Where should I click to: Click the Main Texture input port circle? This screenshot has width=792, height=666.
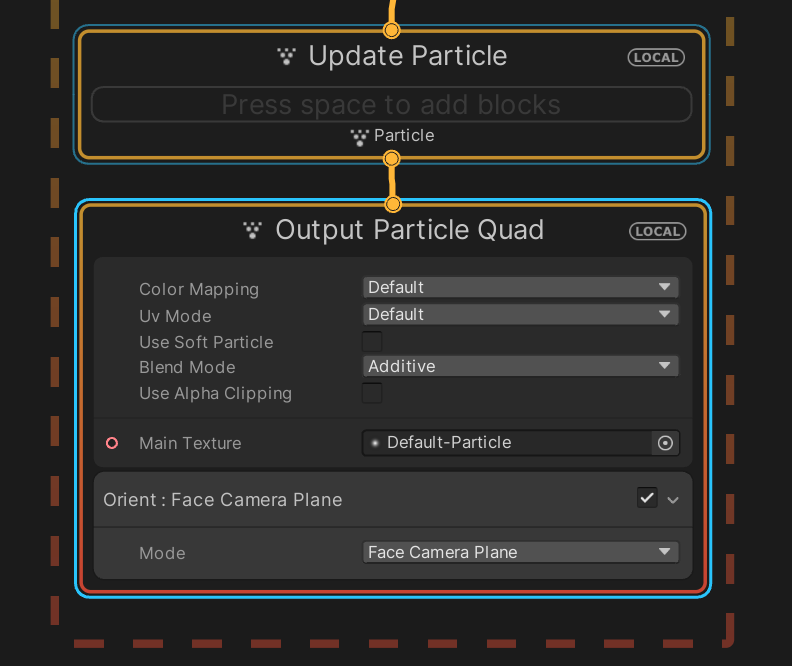pos(112,443)
